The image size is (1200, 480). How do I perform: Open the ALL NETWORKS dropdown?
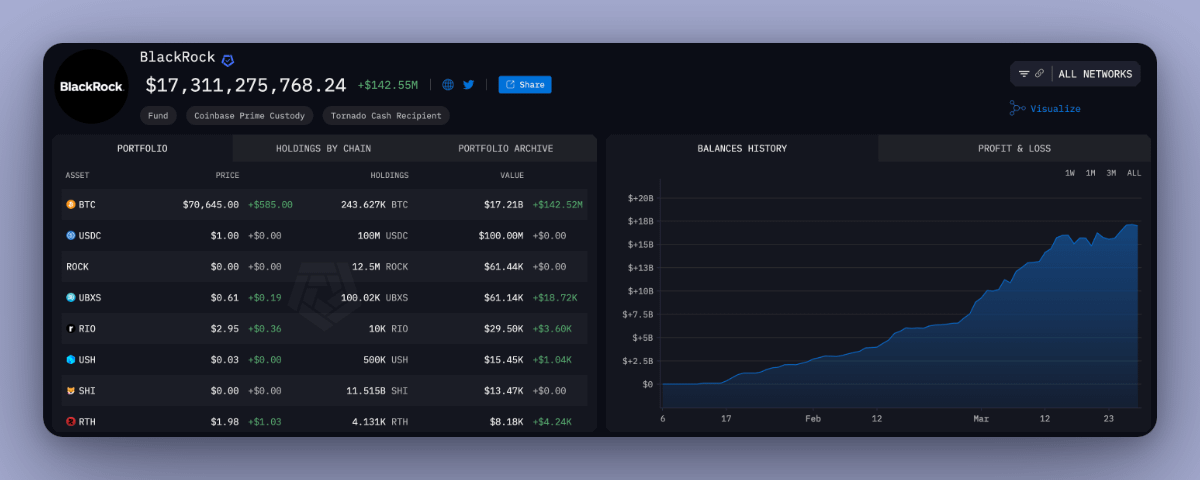coord(1095,74)
